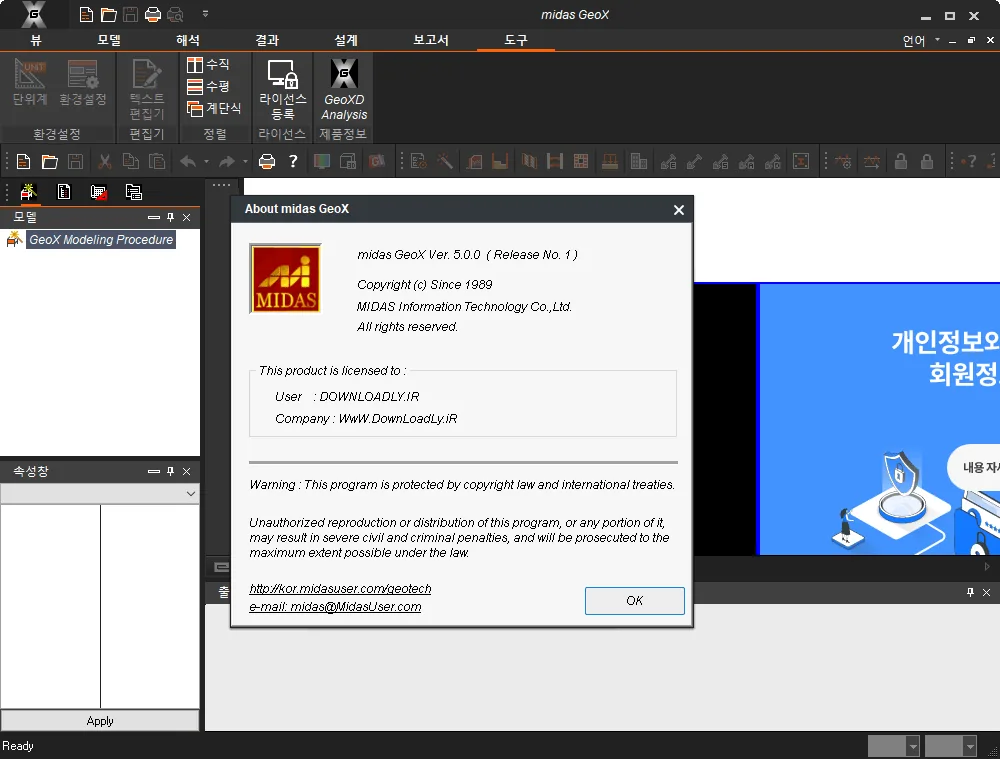Screen dimensions: 1000x759
Task: Toggle pin on the 모델 panel
Action: click(170, 217)
